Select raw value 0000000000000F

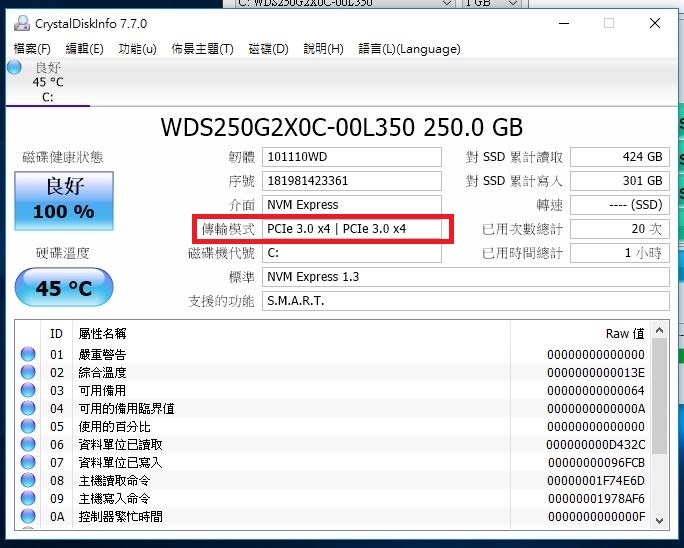(596, 517)
